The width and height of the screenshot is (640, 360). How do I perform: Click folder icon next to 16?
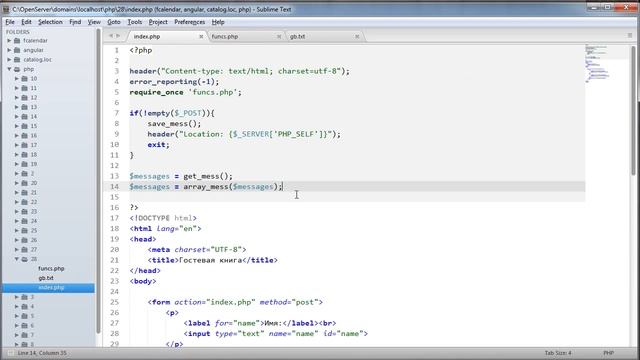[x=24, y=136]
